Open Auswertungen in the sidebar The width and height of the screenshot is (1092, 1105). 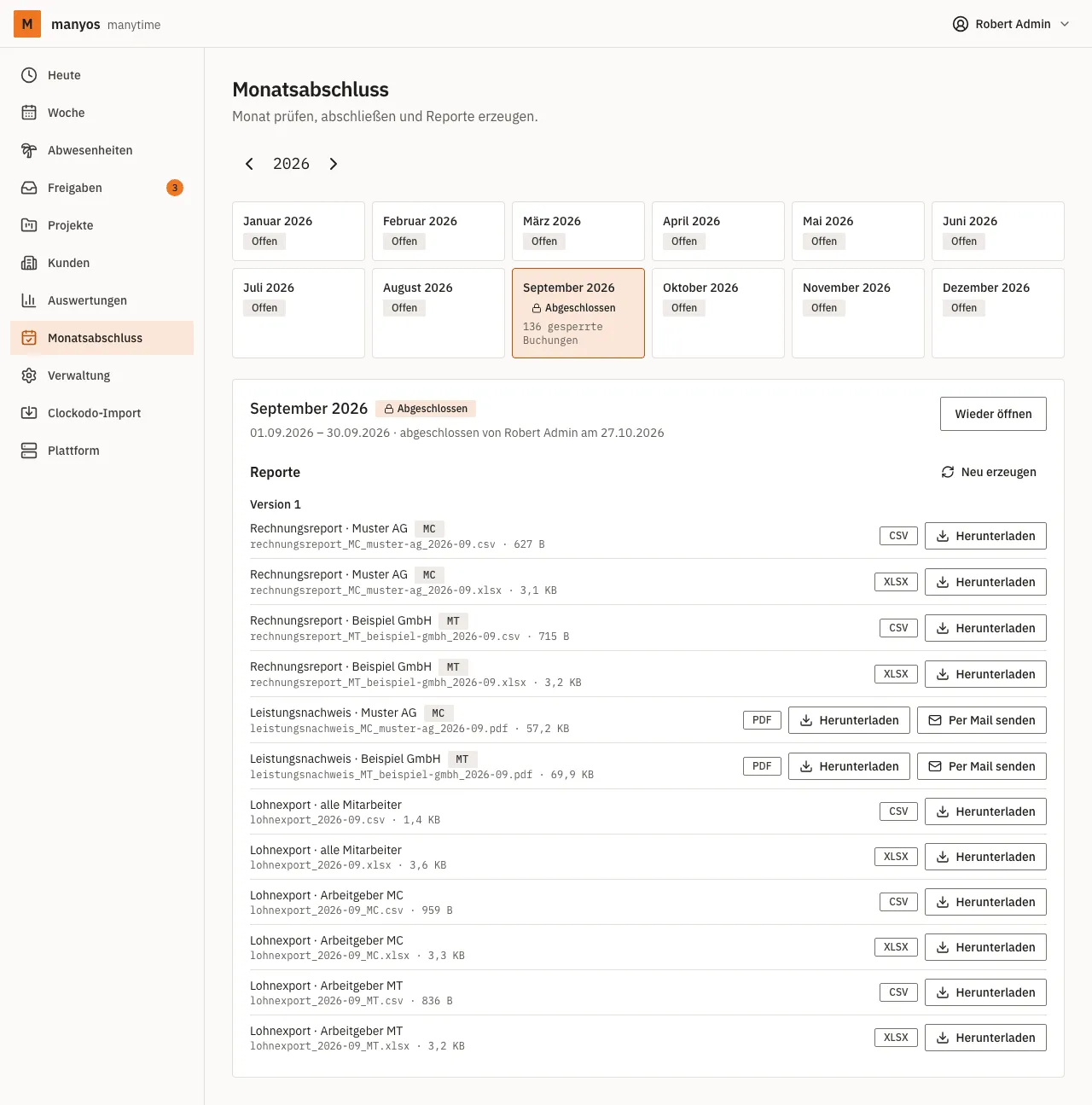point(102,300)
